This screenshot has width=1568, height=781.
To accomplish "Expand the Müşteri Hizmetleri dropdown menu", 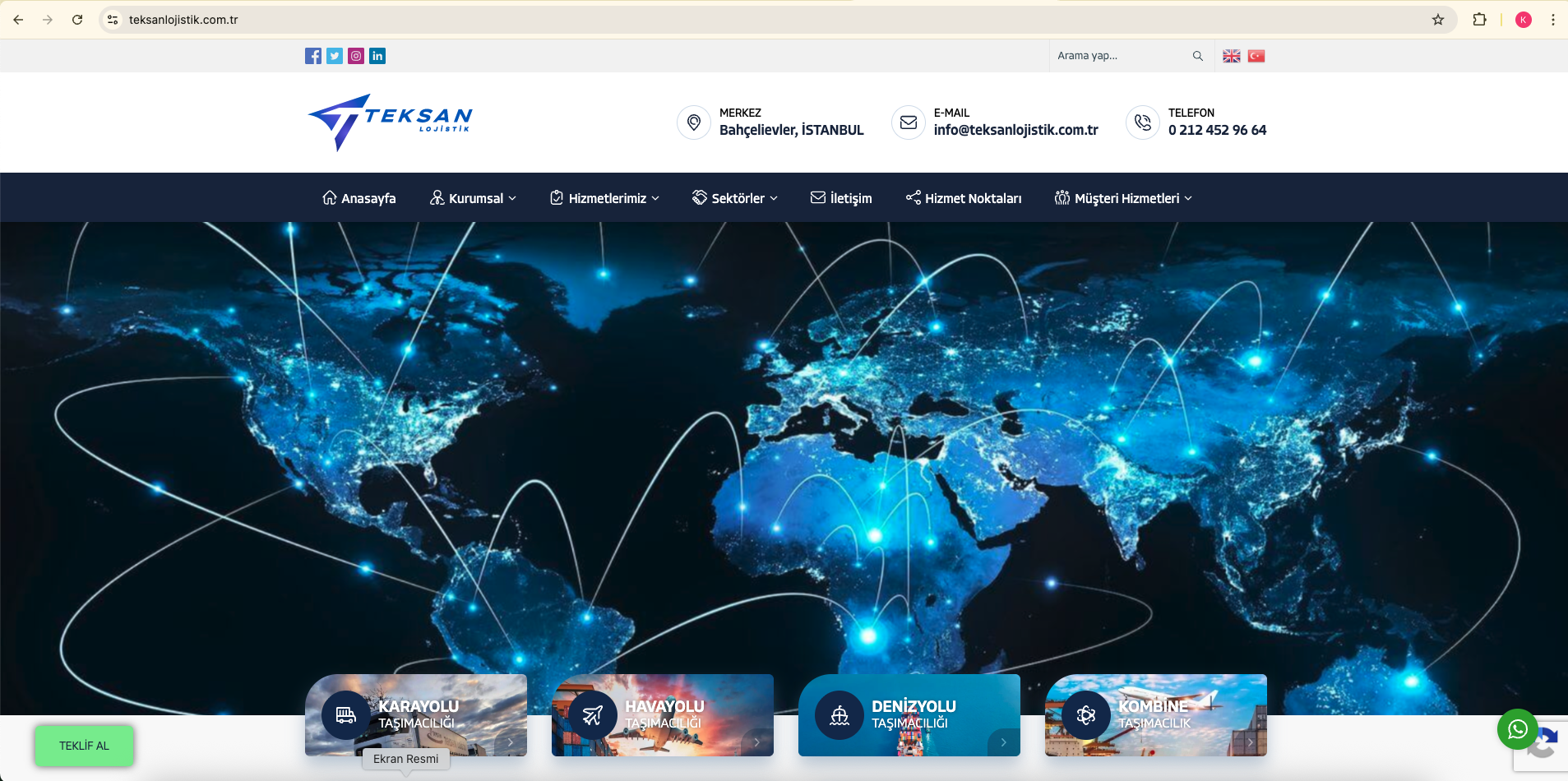I will (x=1123, y=198).
